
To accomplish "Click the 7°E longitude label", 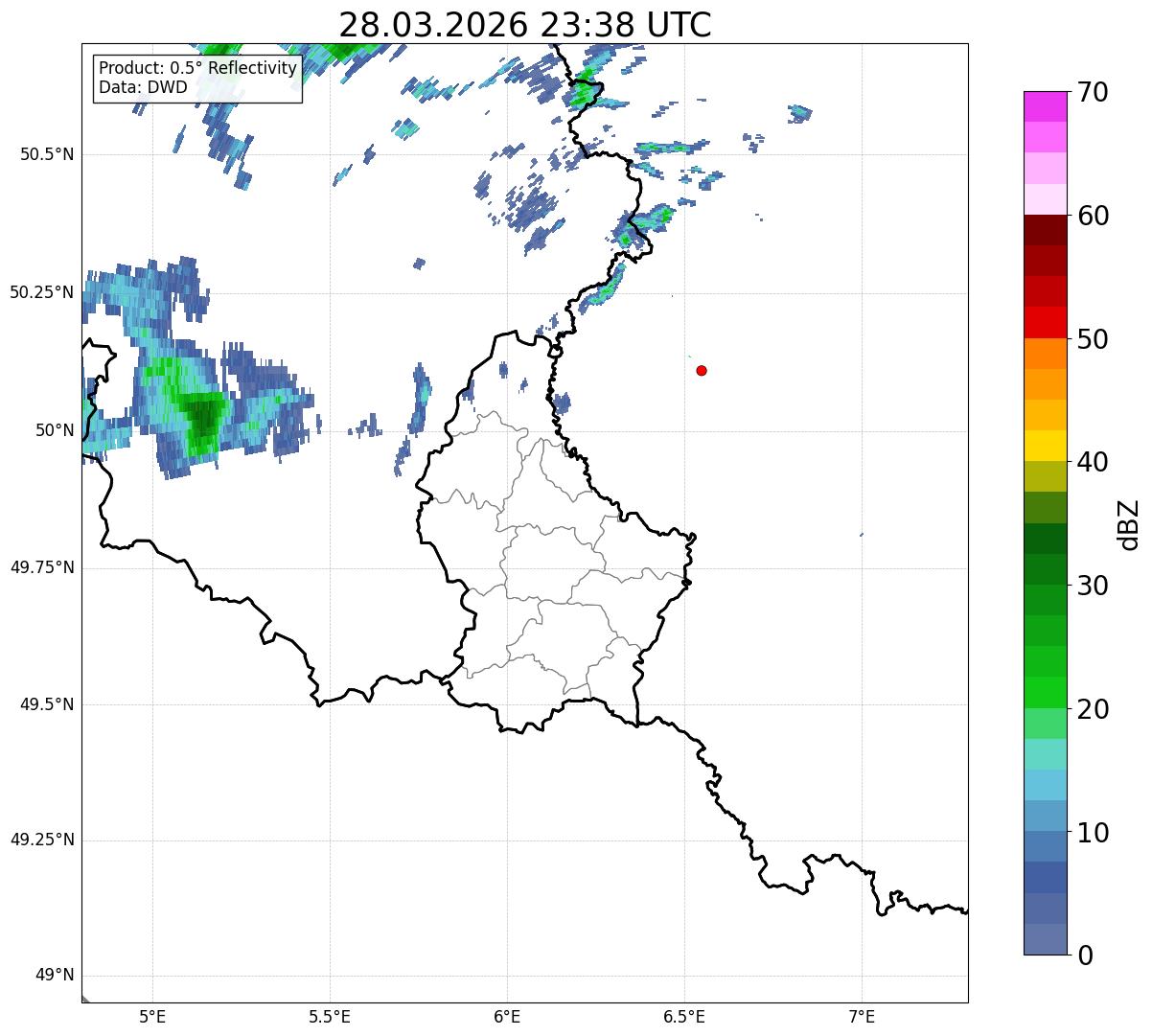I will click(862, 1017).
